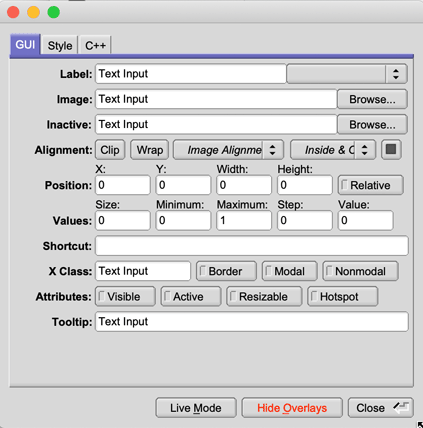This screenshot has width=423, height=428.
Task: Click the window resize corner handle
Action: pos(420,425)
